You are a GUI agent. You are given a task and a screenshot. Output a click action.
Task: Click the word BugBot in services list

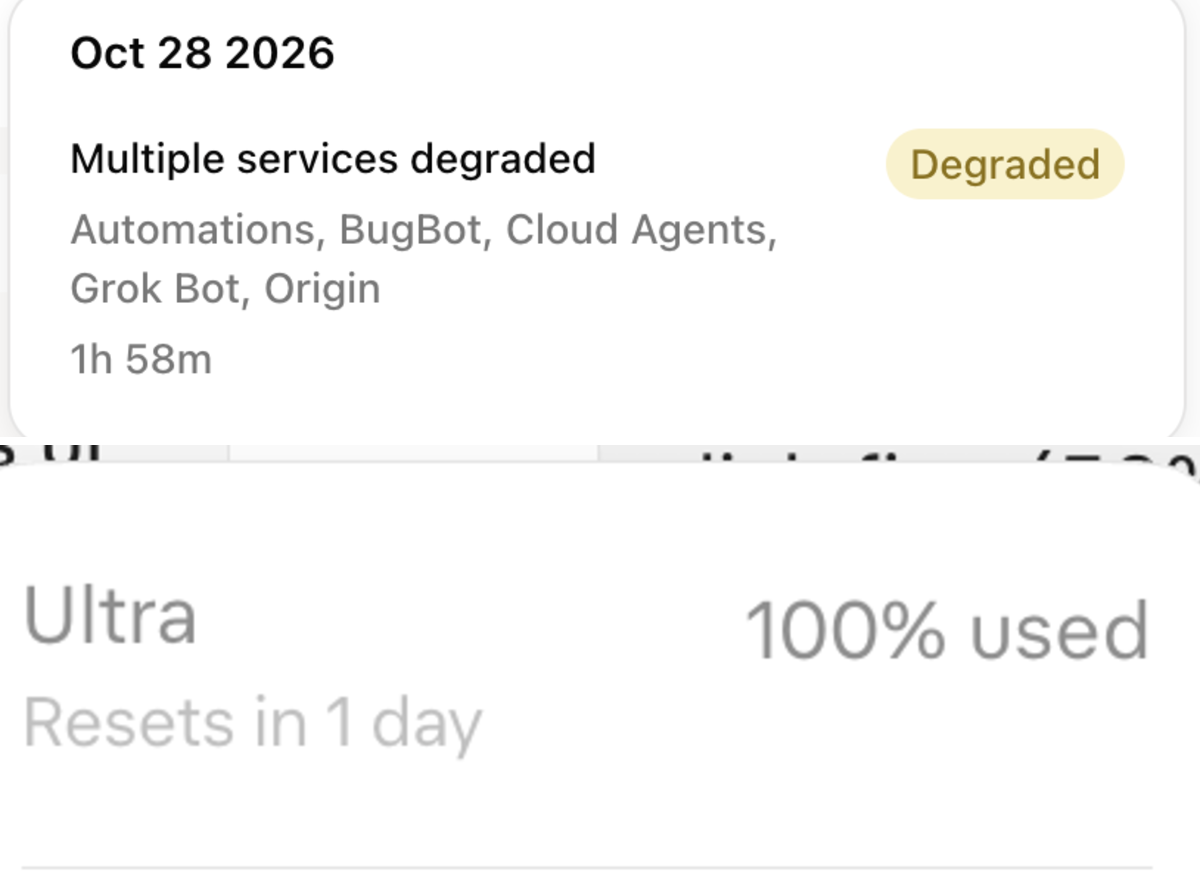click(415, 230)
